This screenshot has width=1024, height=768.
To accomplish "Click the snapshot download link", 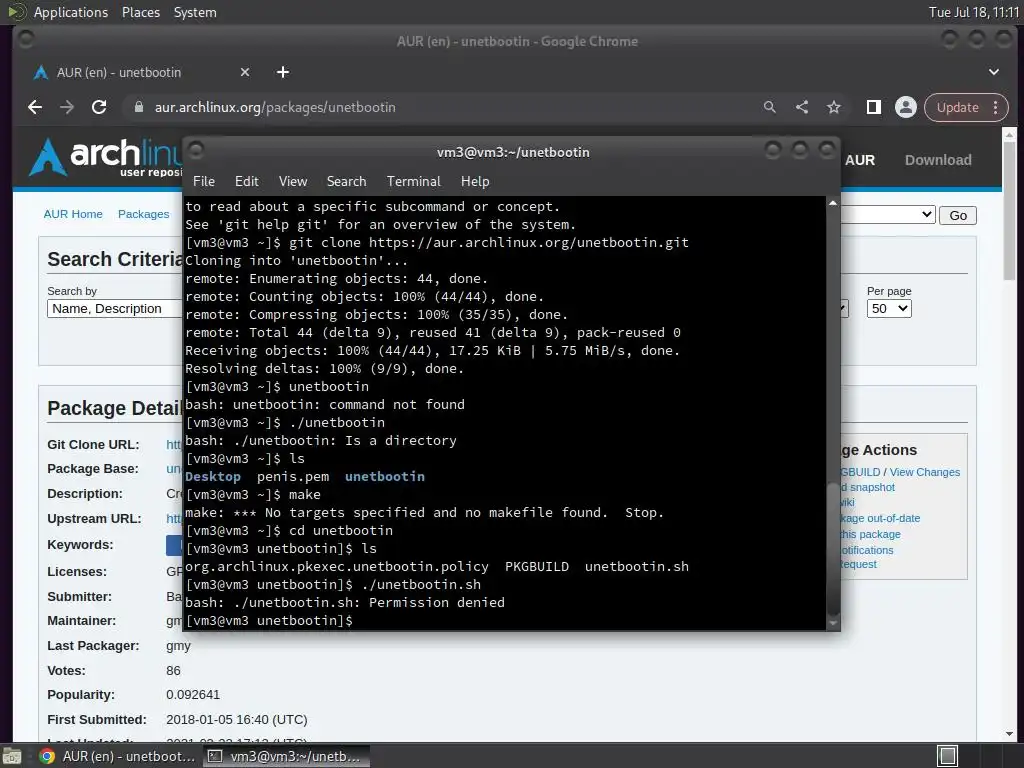I will click(x=868, y=487).
